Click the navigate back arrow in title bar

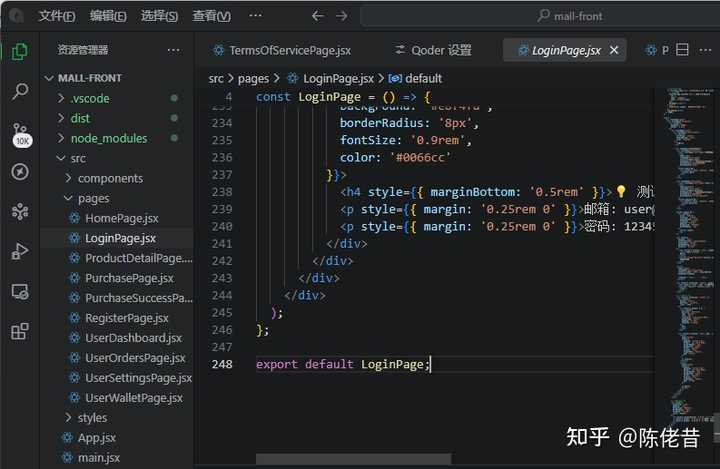[317, 16]
